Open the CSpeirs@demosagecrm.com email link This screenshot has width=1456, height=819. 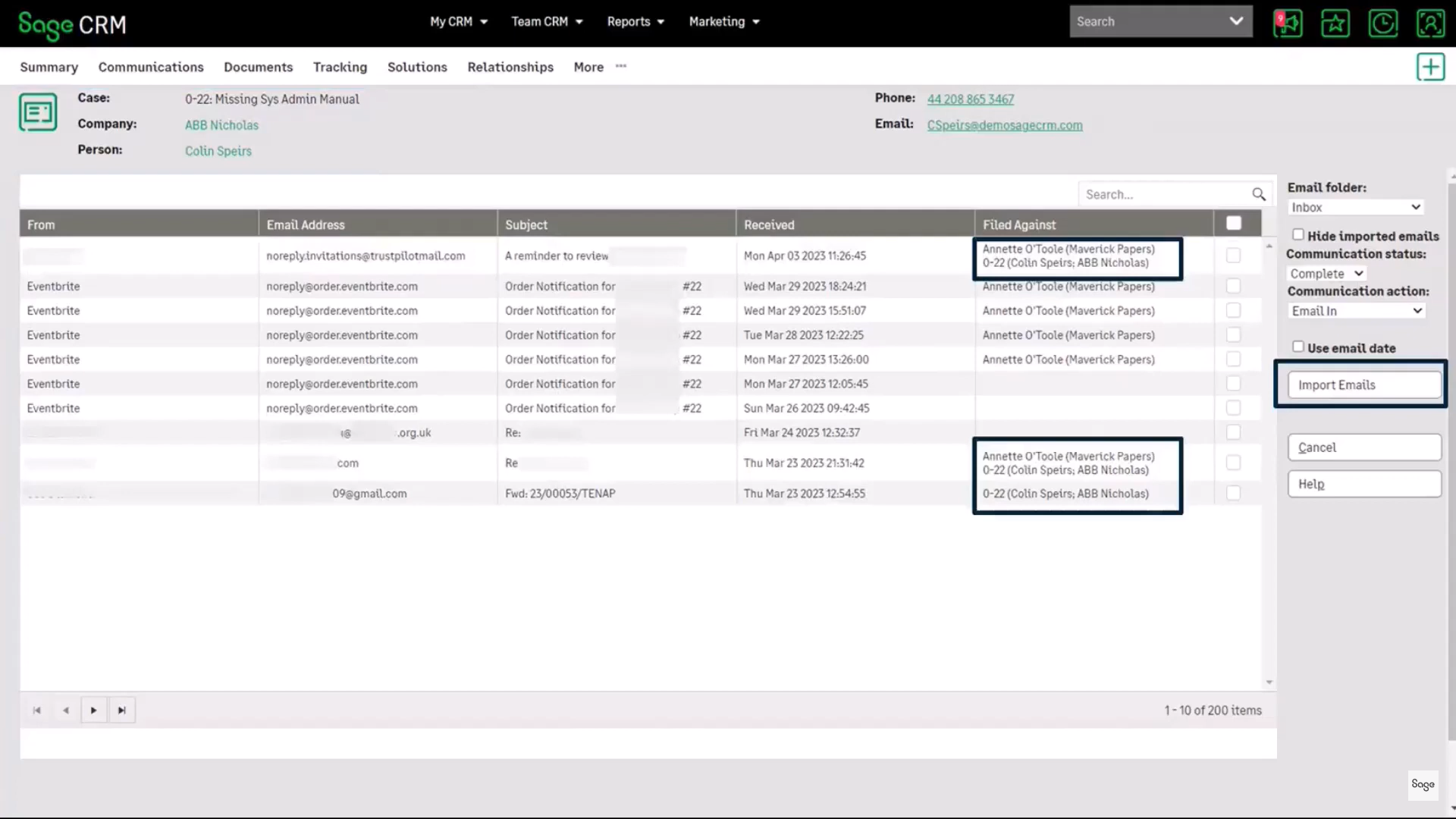[1005, 125]
